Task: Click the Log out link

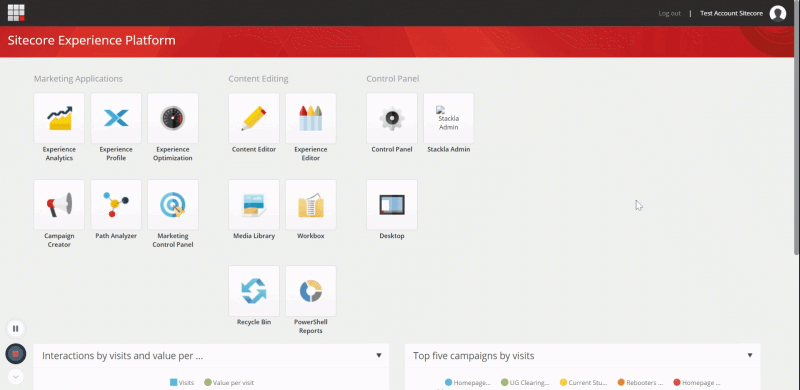Action: 669,13
